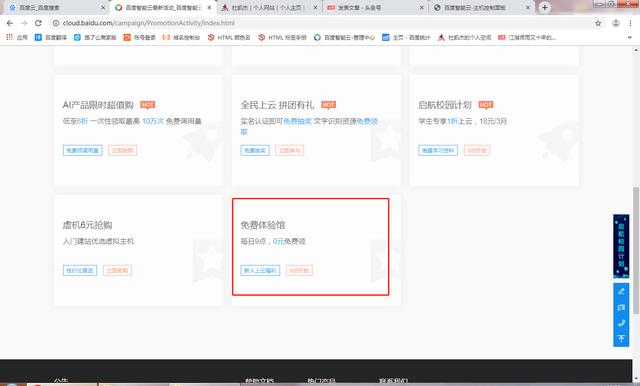Switch to the 头条号 browser tab
The height and width of the screenshot is (386, 640).
[x=376, y=8]
